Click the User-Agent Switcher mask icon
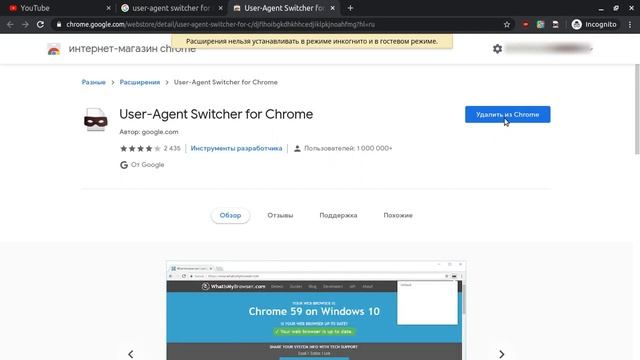 [96, 120]
